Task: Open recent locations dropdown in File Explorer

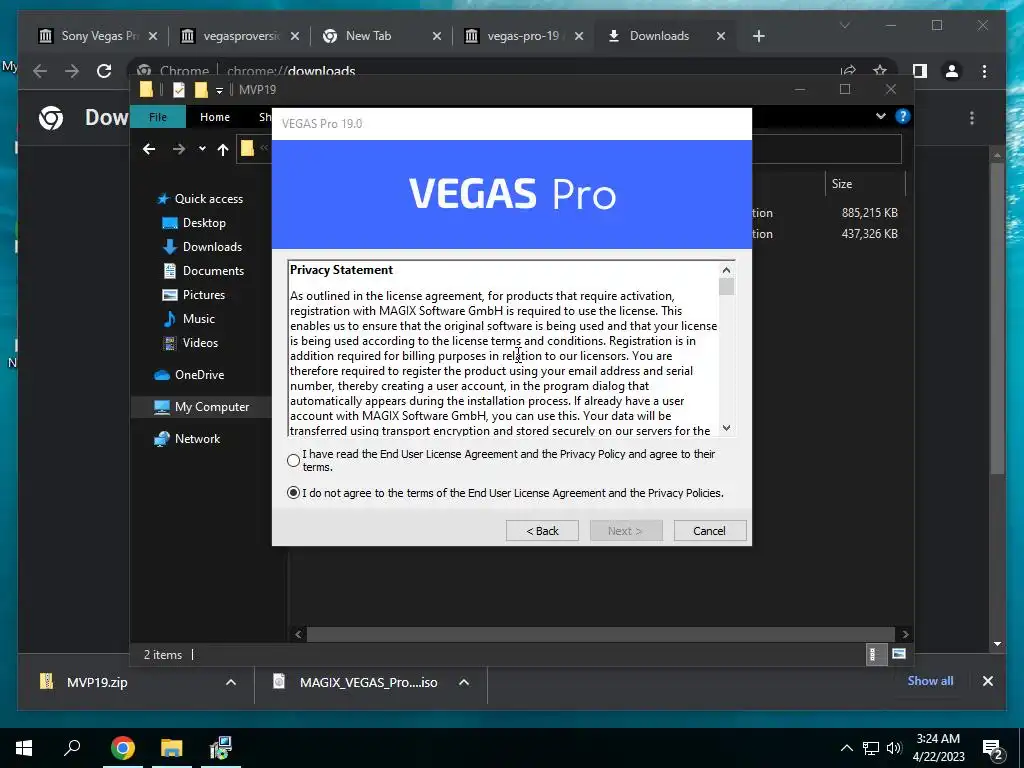Action: [x=202, y=150]
